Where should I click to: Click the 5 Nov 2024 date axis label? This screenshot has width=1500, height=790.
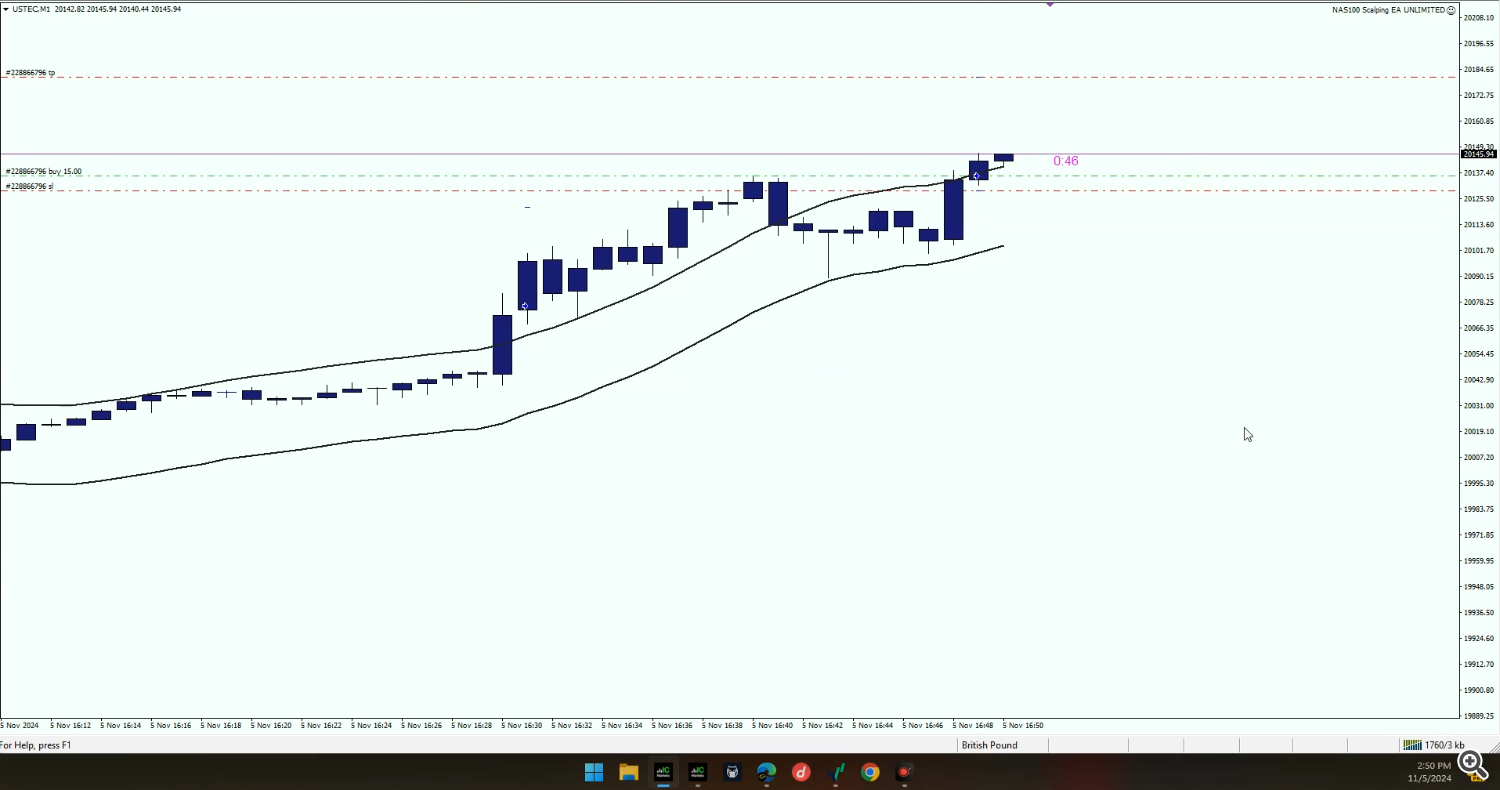19,725
